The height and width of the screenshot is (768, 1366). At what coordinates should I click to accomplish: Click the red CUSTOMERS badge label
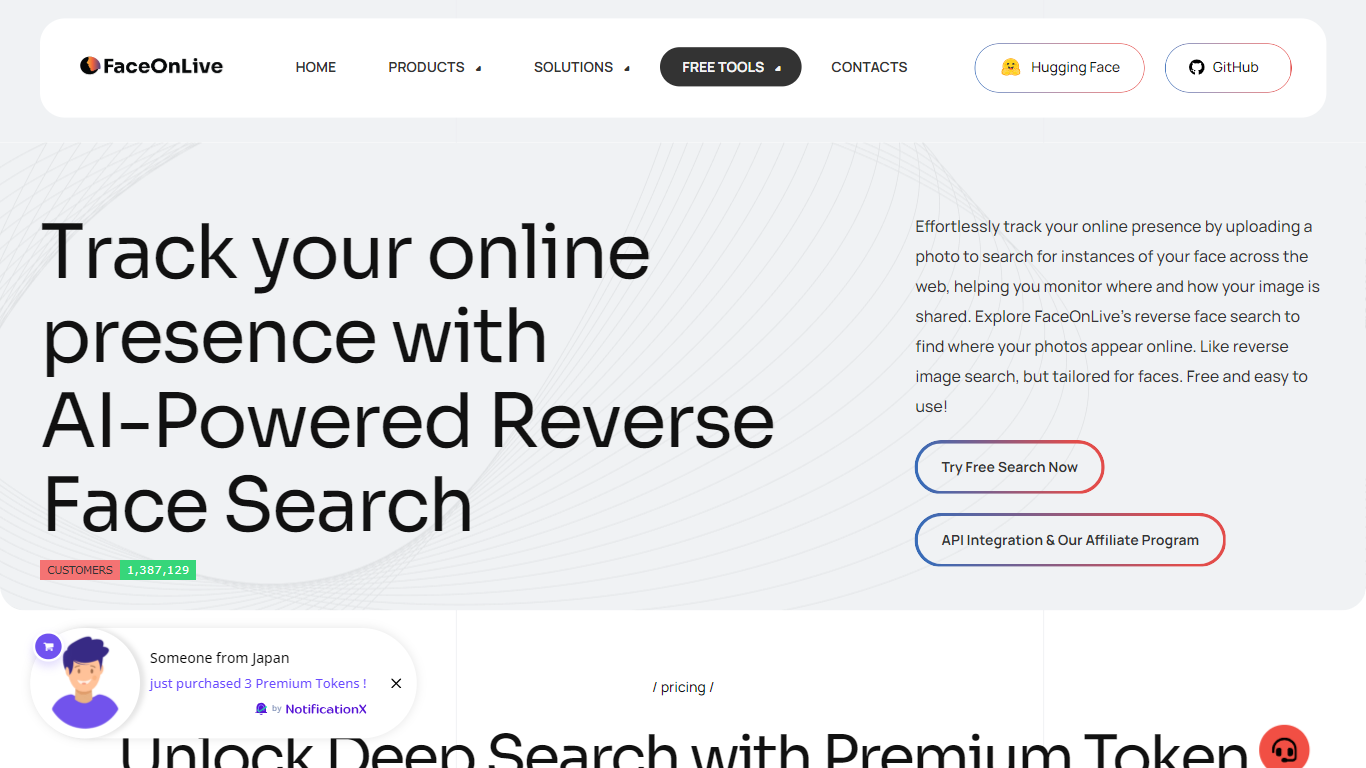coord(80,570)
